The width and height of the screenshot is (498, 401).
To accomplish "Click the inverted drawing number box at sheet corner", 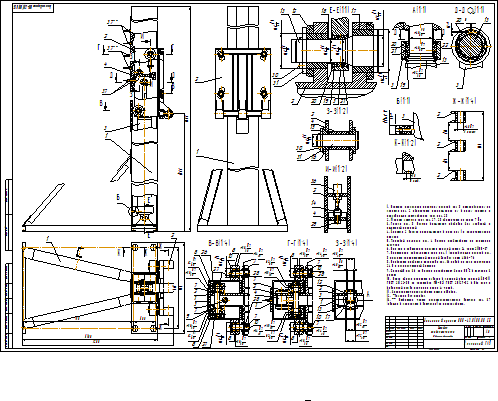I will tap(33, 8).
